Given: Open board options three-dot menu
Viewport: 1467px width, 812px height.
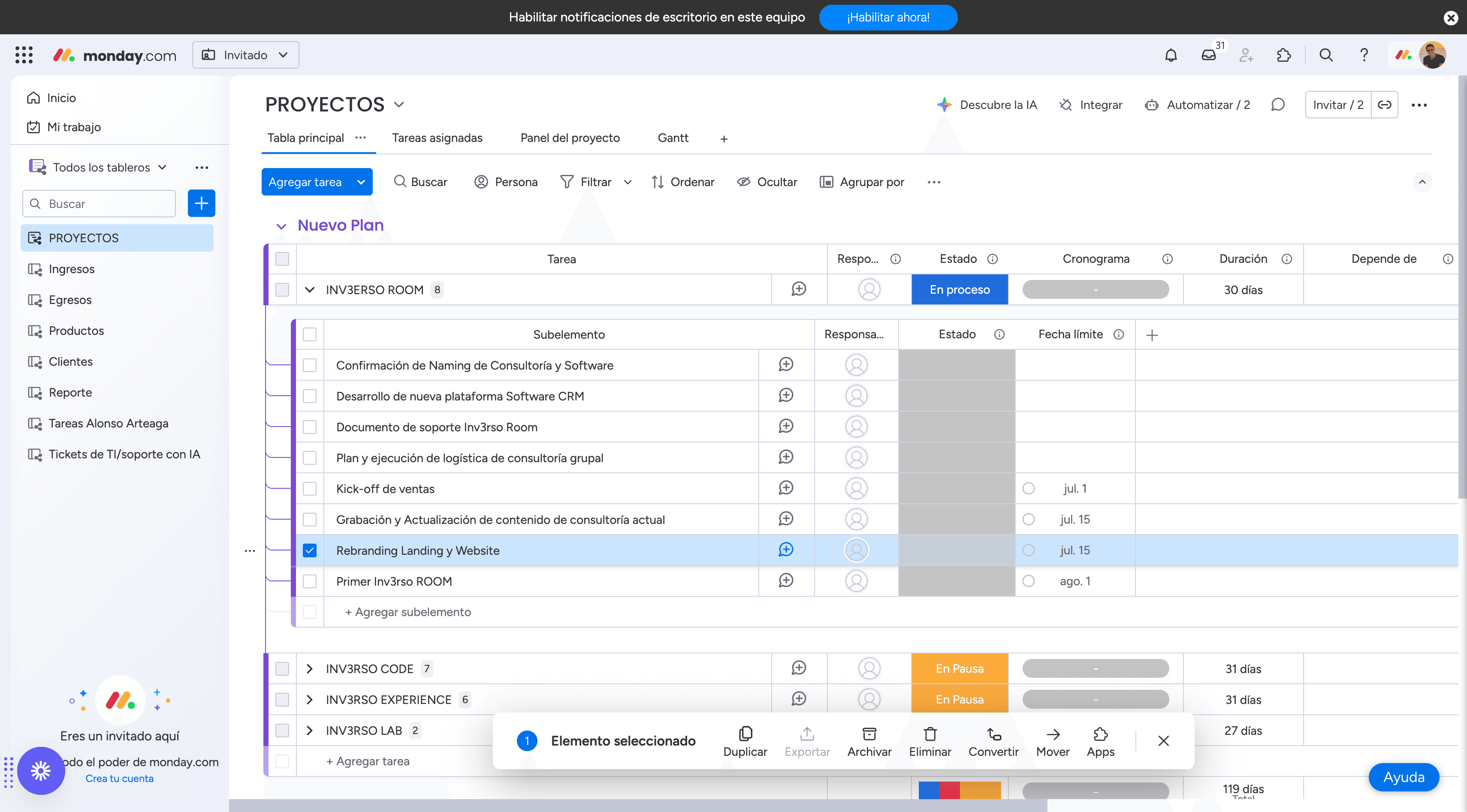Looking at the screenshot, I should tap(1419, 105).
